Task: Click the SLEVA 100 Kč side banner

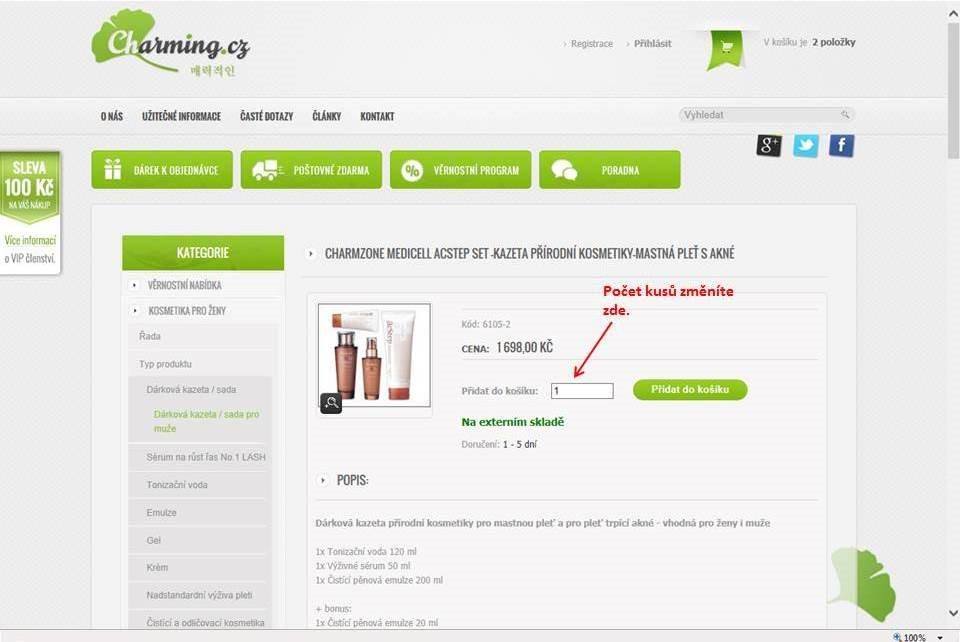Action: [x=29, y=187]
